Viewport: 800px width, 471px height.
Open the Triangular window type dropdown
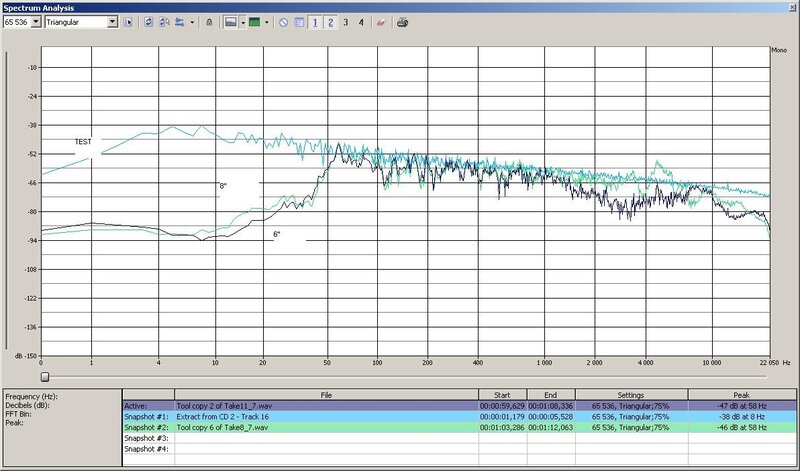pyautogui.click(x=111, y=21)
